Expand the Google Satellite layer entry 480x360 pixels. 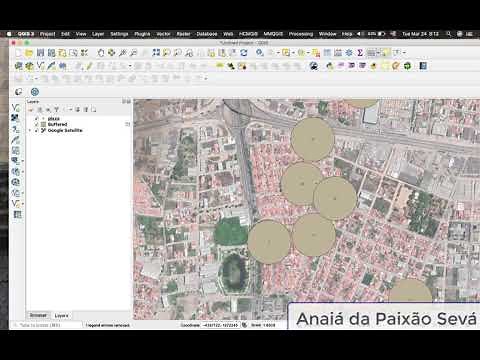click(31, 130)
